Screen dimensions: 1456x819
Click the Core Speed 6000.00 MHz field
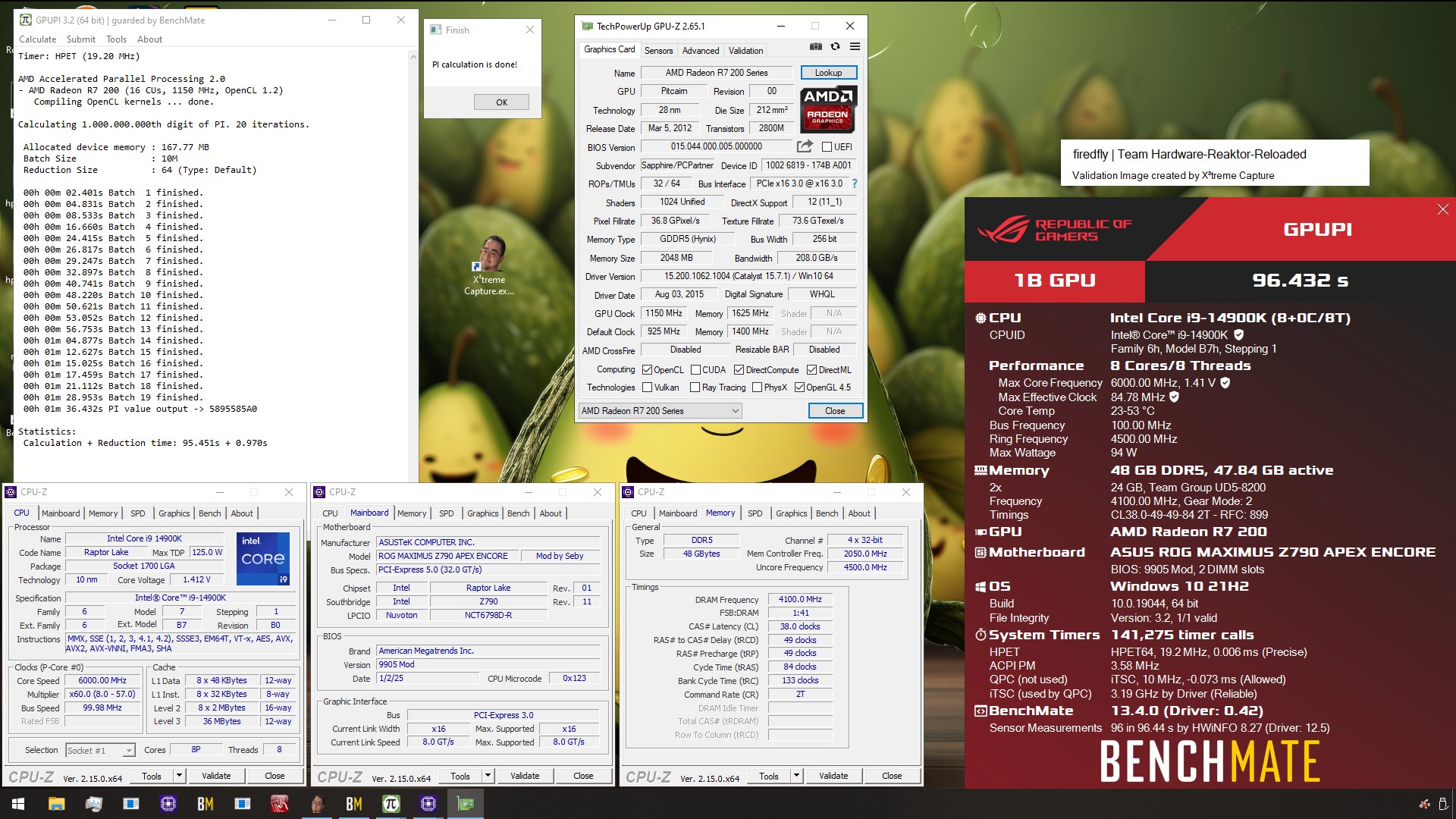pos(103,680)
